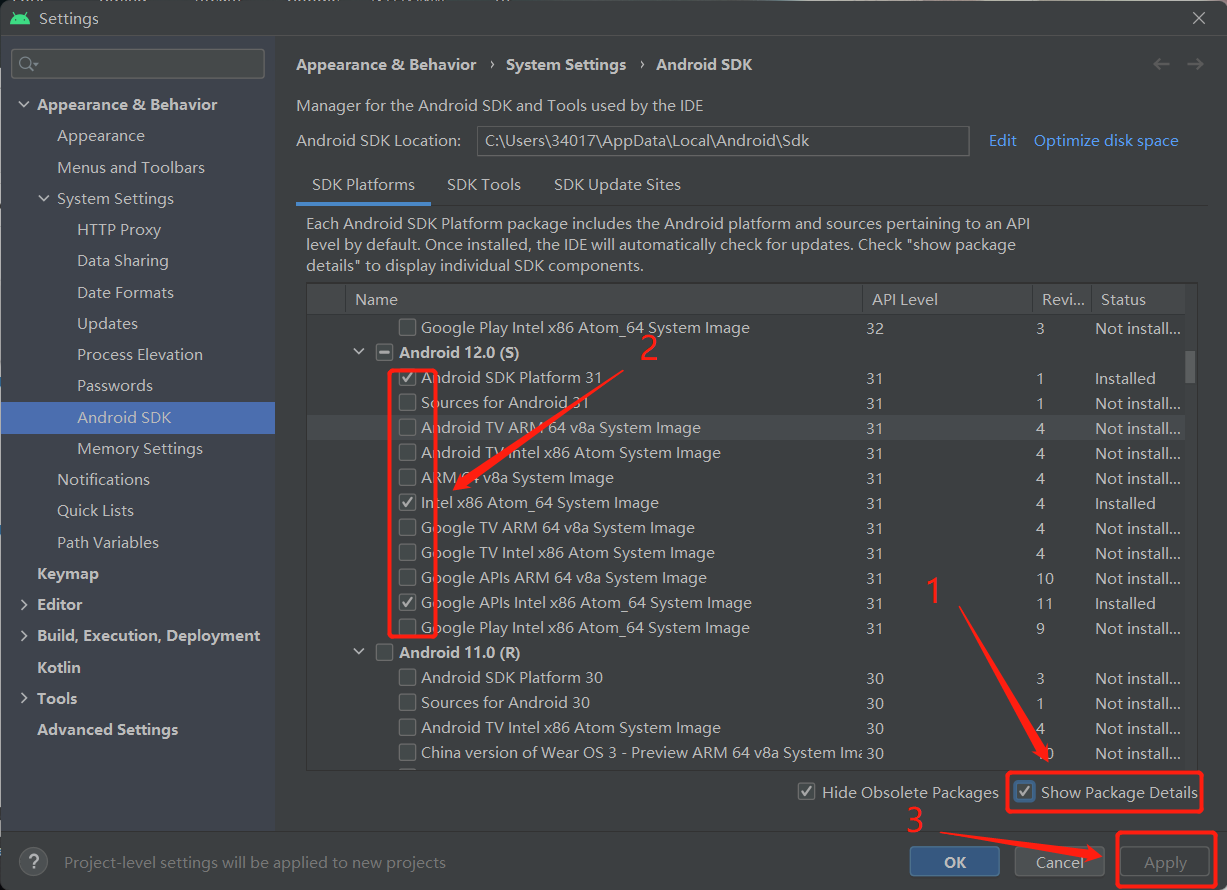Switch to the SDK Tools tab
This screenshot has height=890, width=1227.
tap(484, 185)
